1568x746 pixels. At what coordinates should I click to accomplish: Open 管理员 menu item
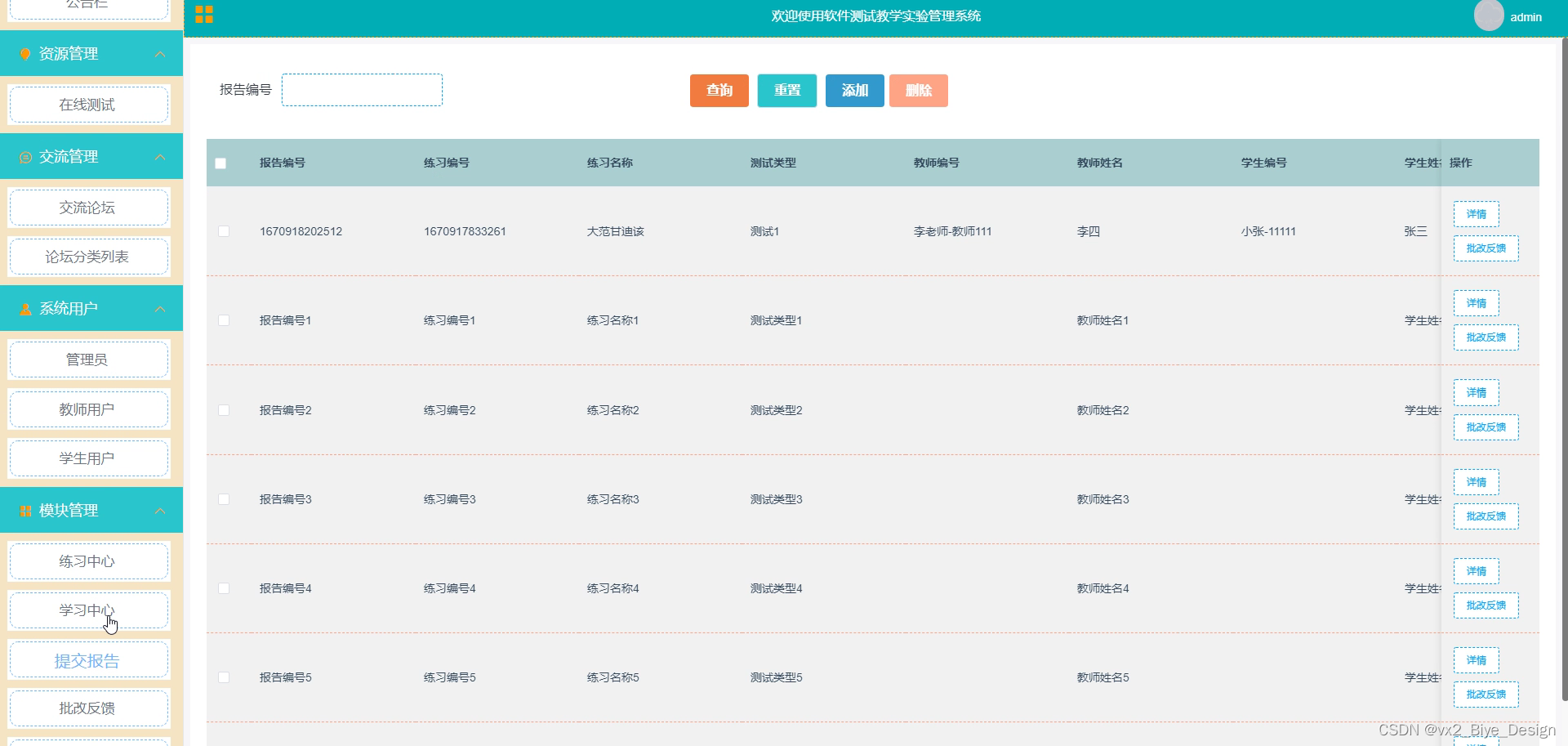point(88,360)
